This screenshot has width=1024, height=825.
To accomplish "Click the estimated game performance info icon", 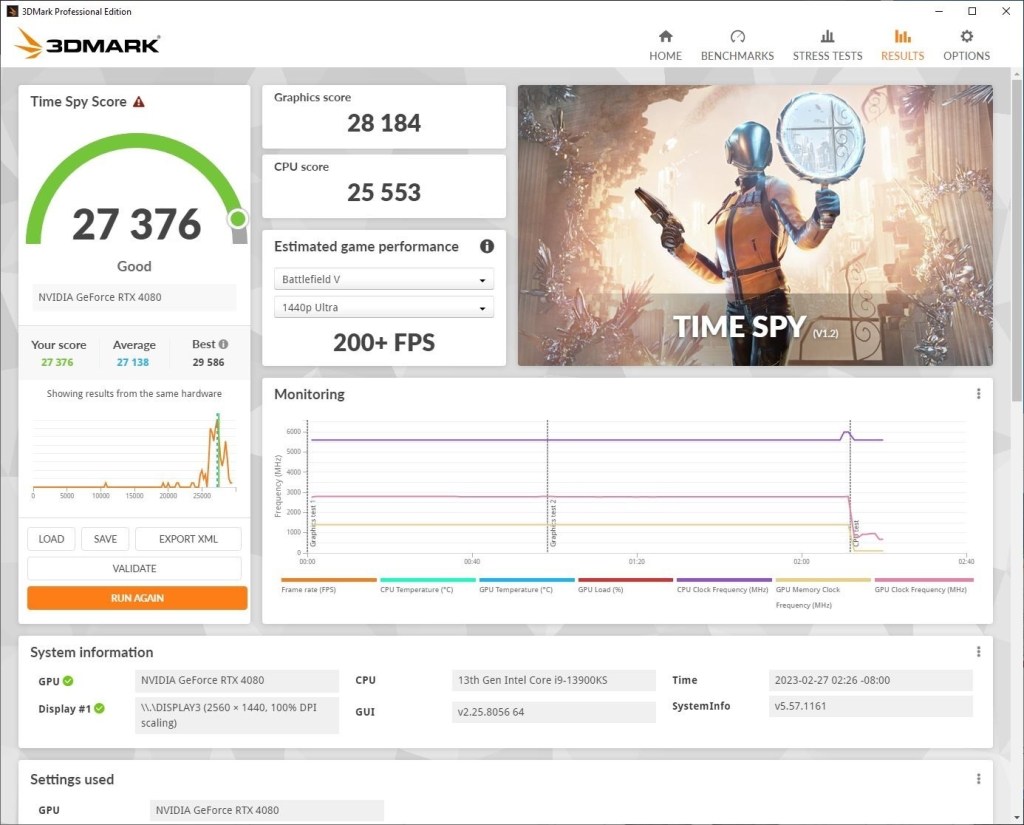I will [487, 246].
